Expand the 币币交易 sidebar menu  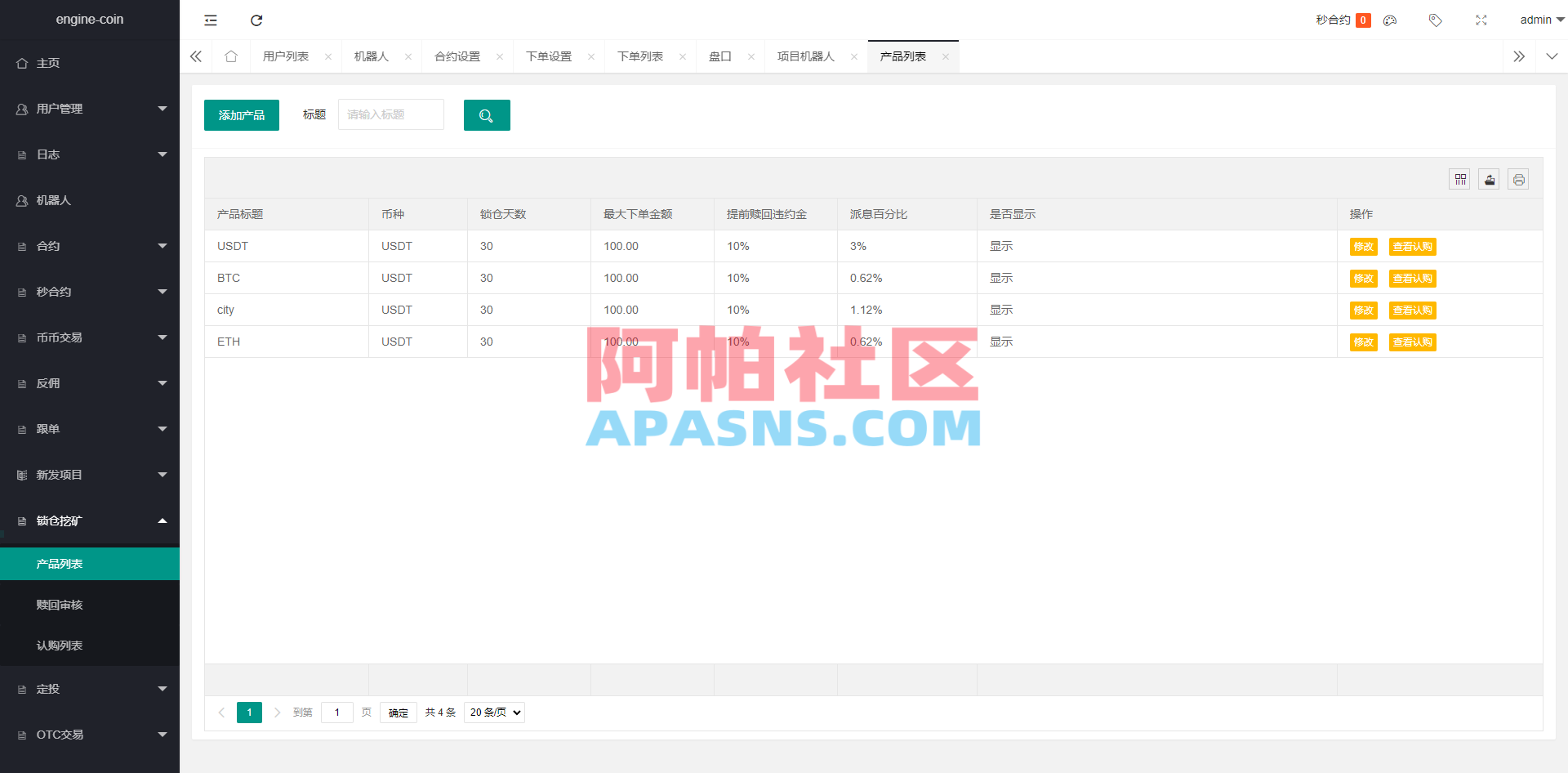pyautogui.click(x=90, y=337)
